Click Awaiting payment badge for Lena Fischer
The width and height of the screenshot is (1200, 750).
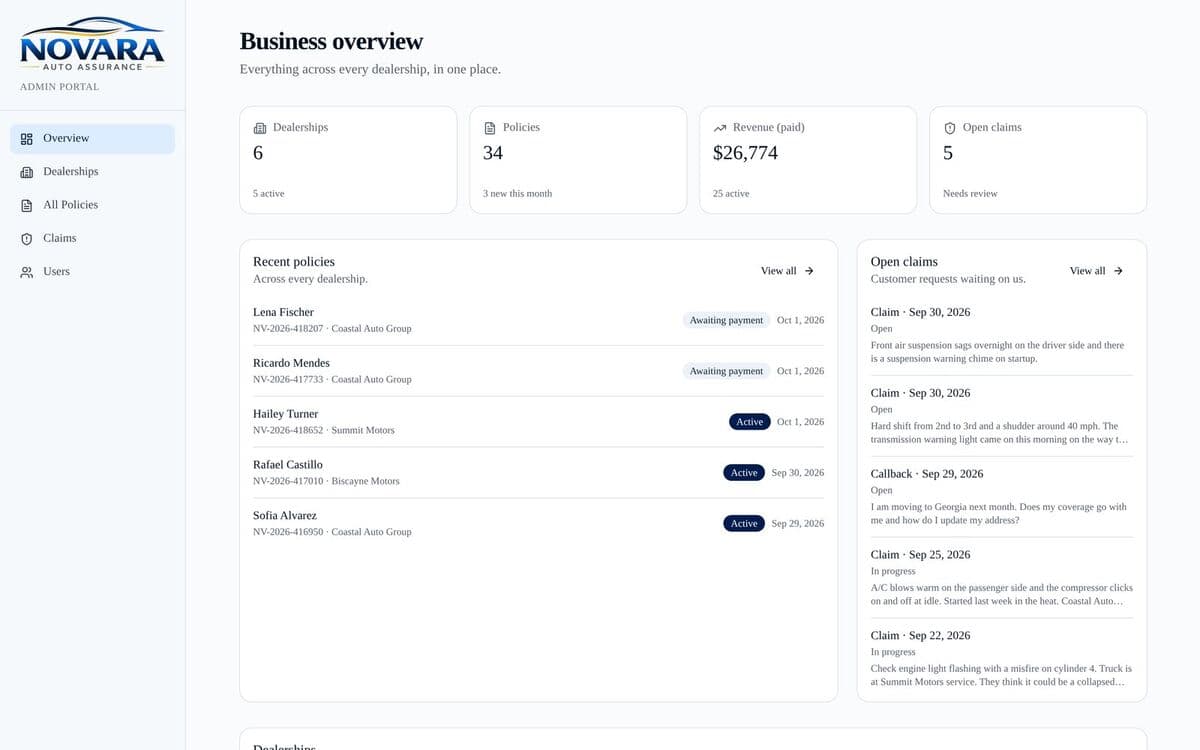pyautogui.click(x=726, y=320)
